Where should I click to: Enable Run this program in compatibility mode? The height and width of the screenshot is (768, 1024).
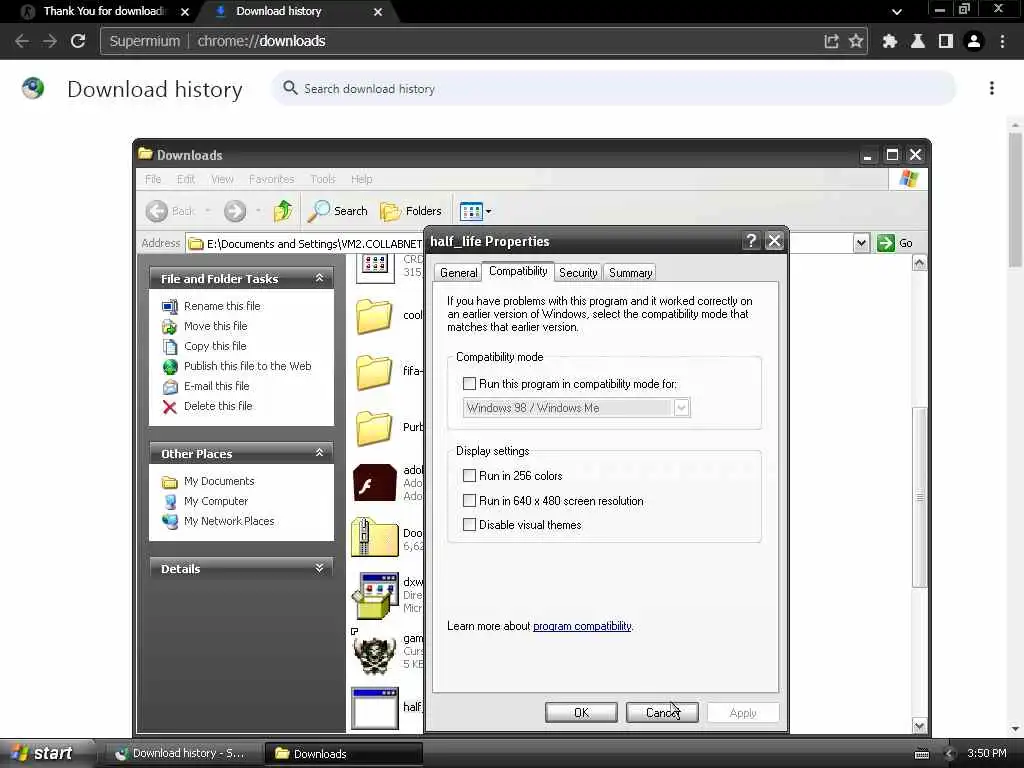click(x=469, y=383)
